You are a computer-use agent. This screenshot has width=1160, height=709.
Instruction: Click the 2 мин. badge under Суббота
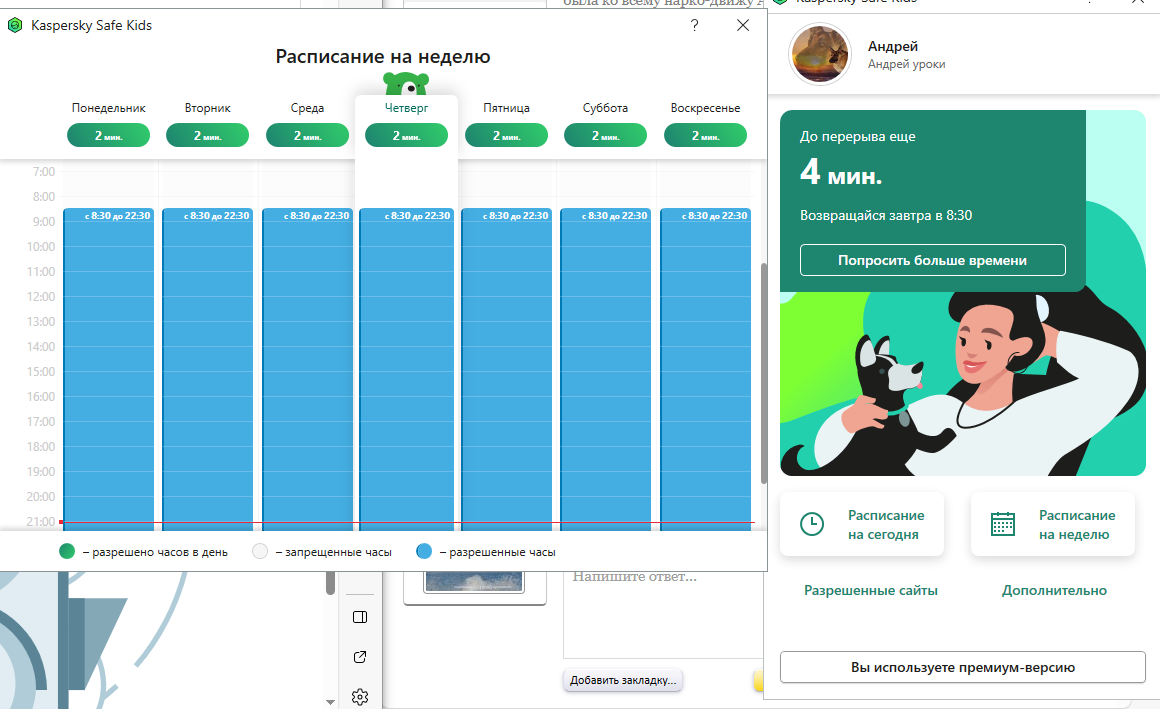point(605,135)
